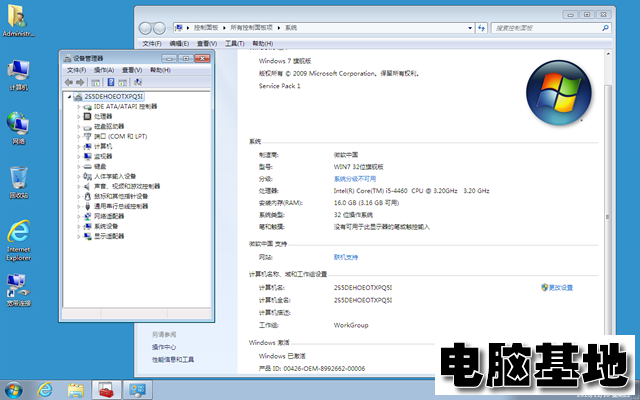Click the Forward arrow in Device Manager toolbar
The width and height of the screenshot is (640, 400).
pos(80,82)
